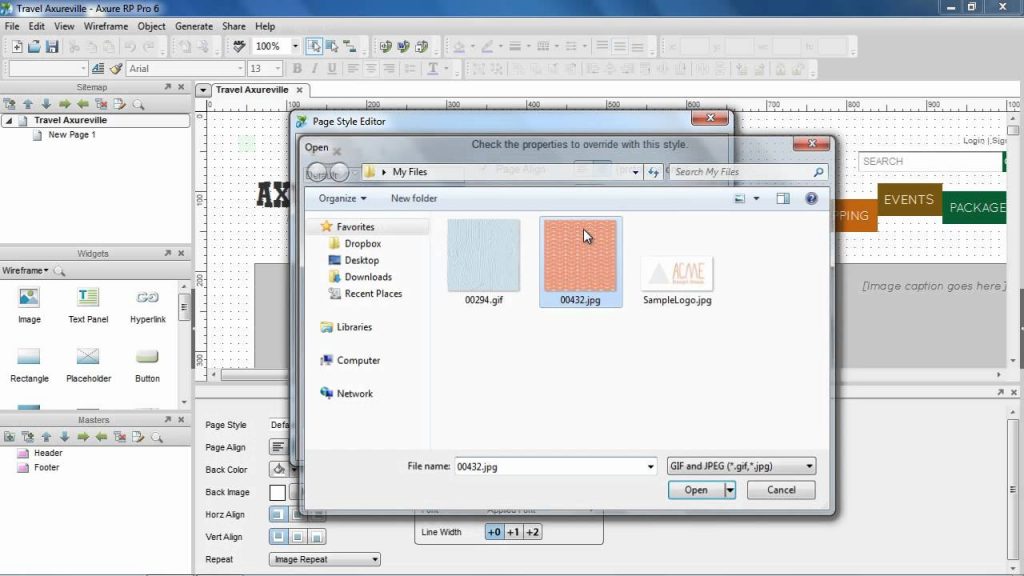The width and height of the screenshot is (1024, 576).
Task: Open the Edit menu
Action: pos(37,26)
